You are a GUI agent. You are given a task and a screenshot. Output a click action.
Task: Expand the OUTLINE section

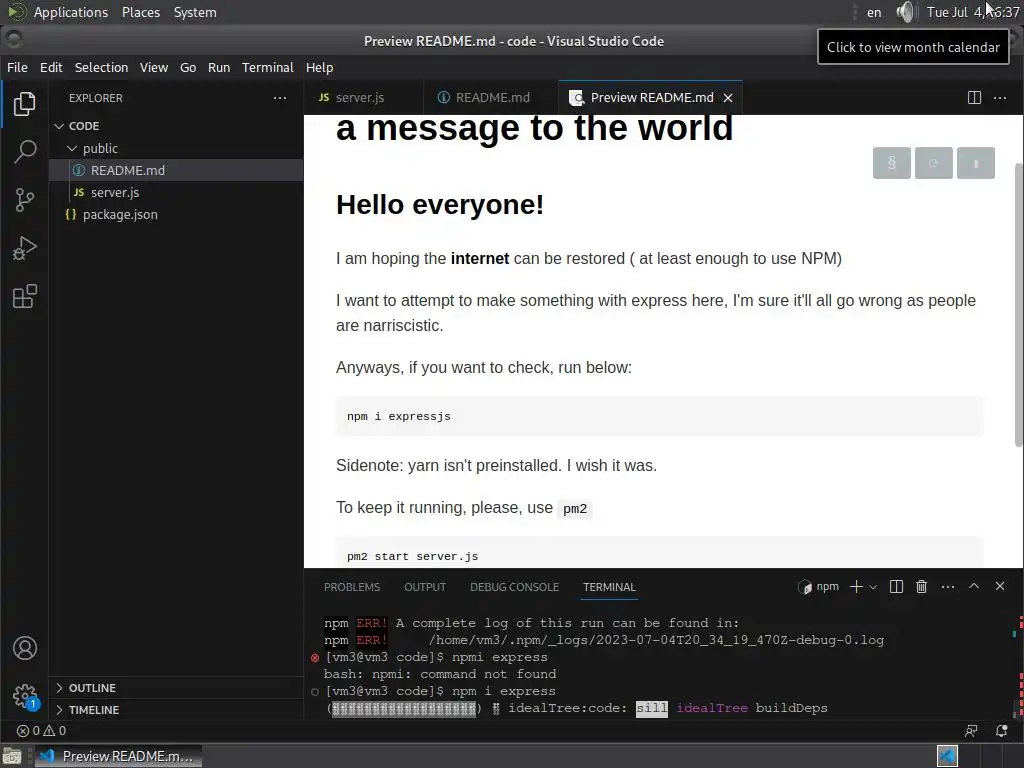(176, 688)
